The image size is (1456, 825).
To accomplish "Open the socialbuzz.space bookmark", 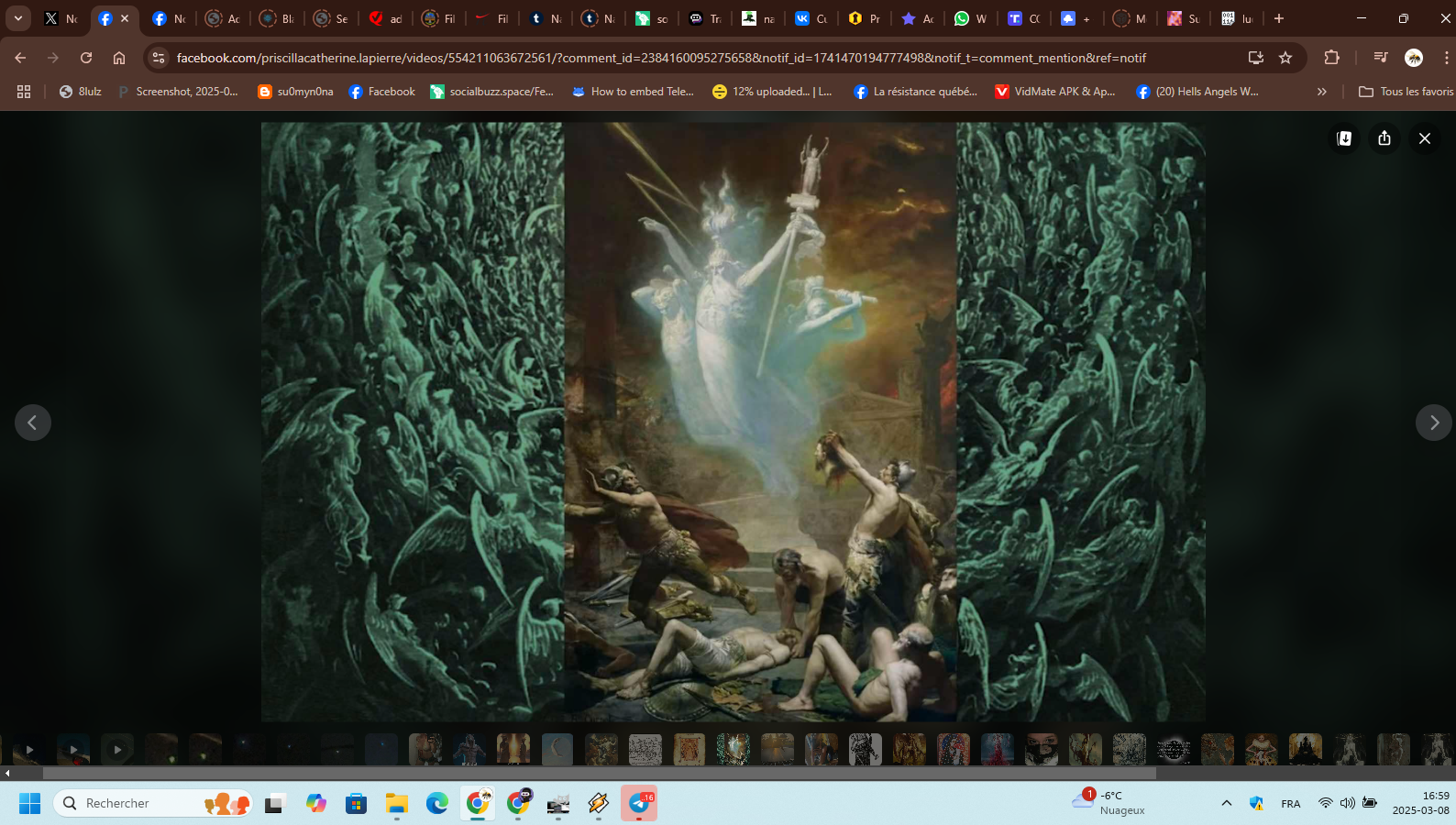I will [492, 92].
